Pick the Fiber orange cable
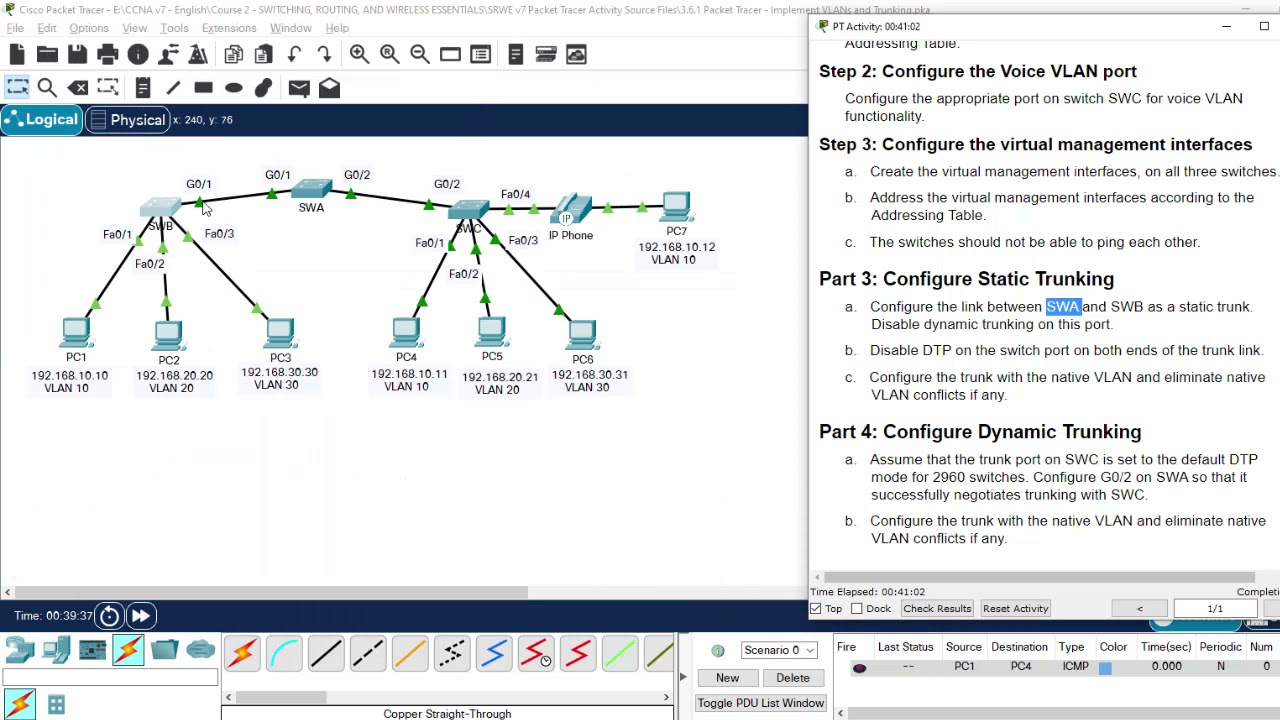The width and height of the screenshot is (1280, 720). click(410, 654)
